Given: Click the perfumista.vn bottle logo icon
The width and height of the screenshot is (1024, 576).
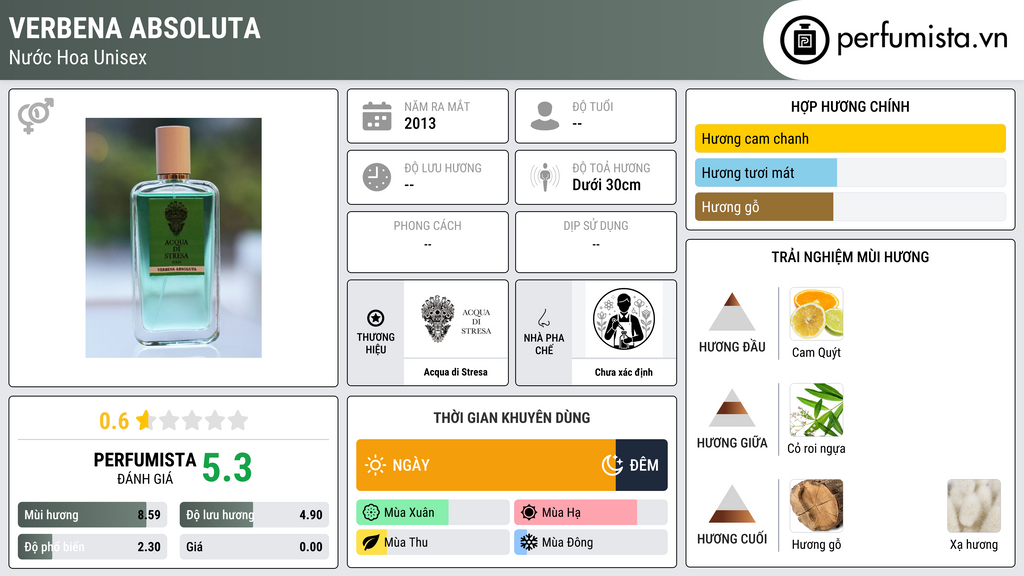Looking at the screenshot, I should click(805, 40).
